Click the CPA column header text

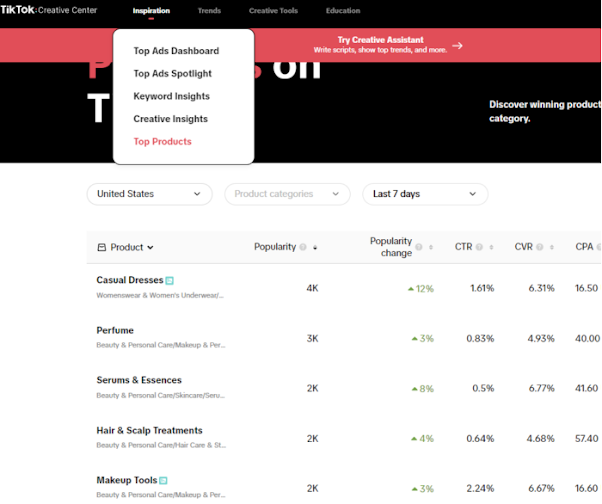tap(584, 246)
